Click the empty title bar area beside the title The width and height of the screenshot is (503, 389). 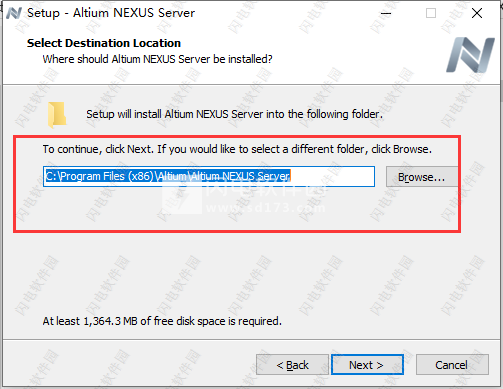[x=283, y=13]
